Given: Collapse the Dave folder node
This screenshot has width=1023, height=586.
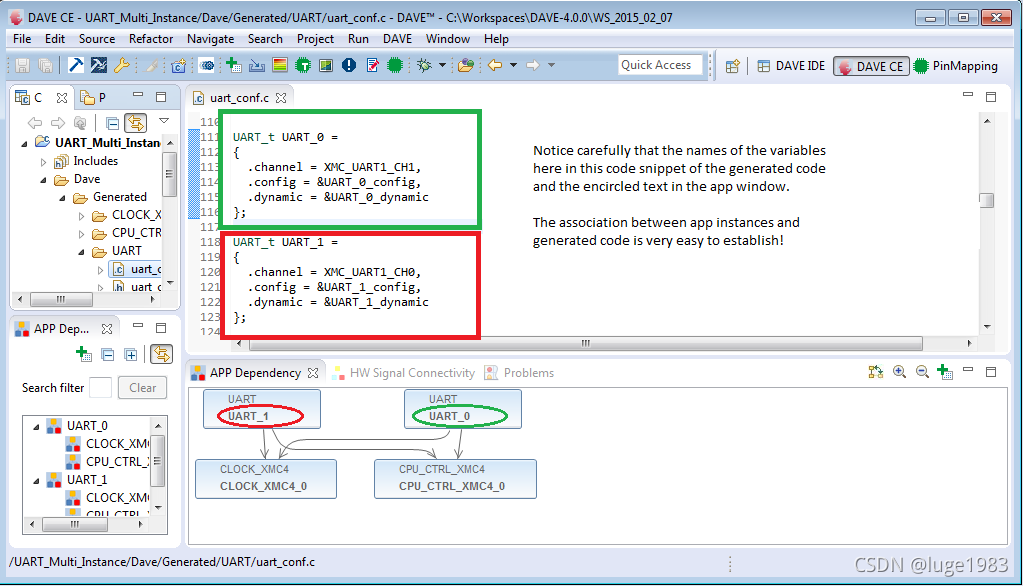Looking at the screenshot, I should tap(43, 179).
